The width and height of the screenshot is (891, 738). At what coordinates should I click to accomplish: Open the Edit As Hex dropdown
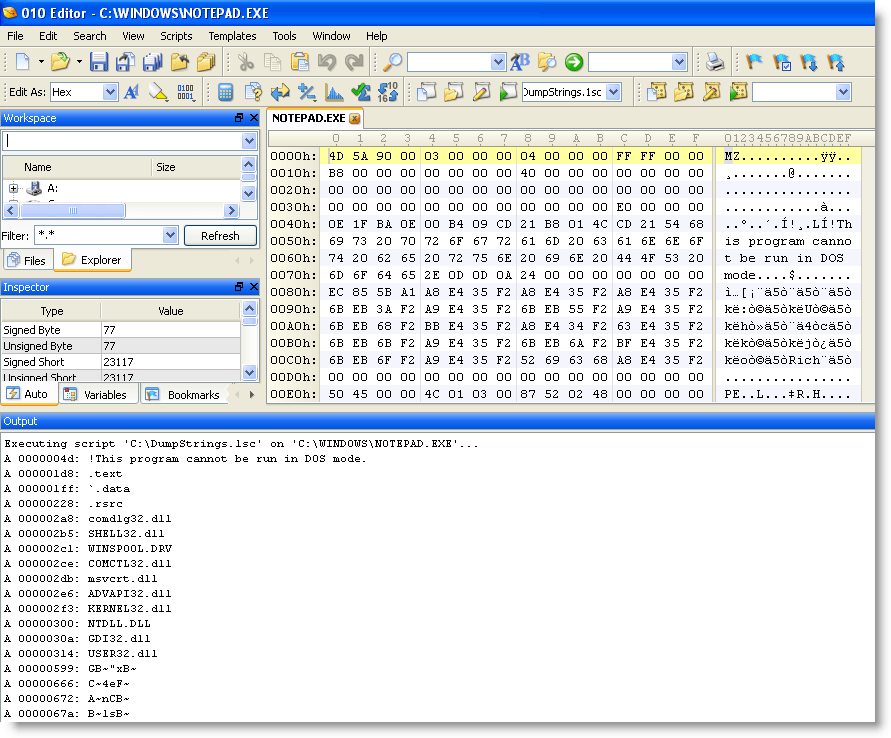pyautogui.click(x=110, y=92)
